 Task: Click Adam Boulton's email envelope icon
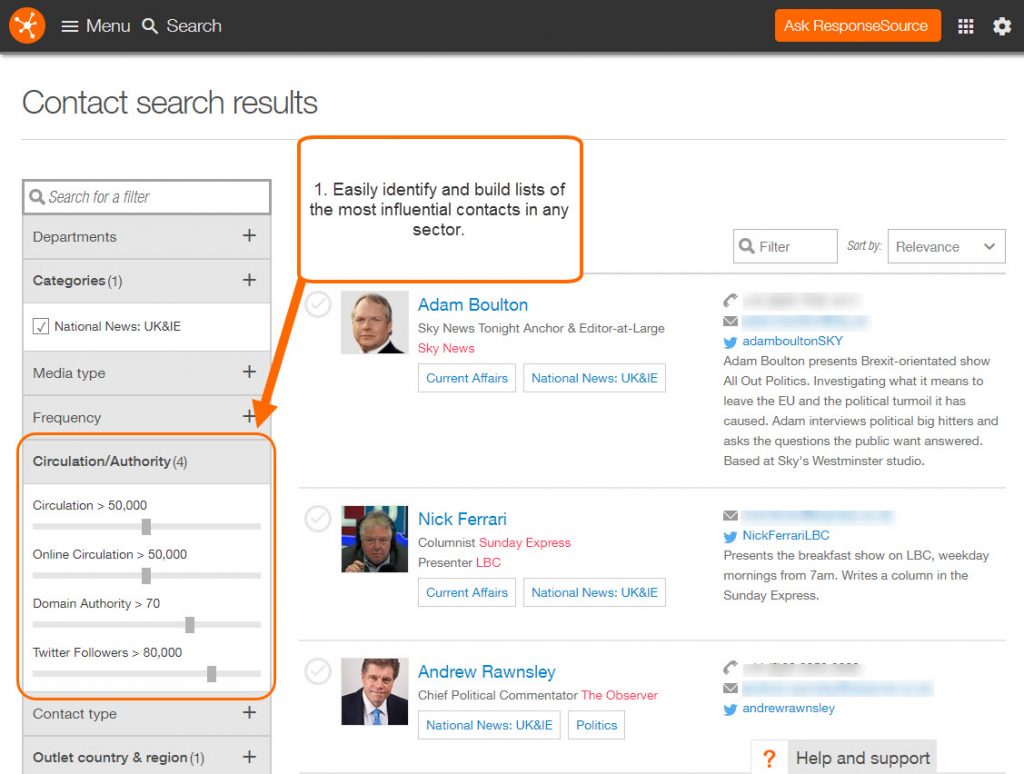730,321
